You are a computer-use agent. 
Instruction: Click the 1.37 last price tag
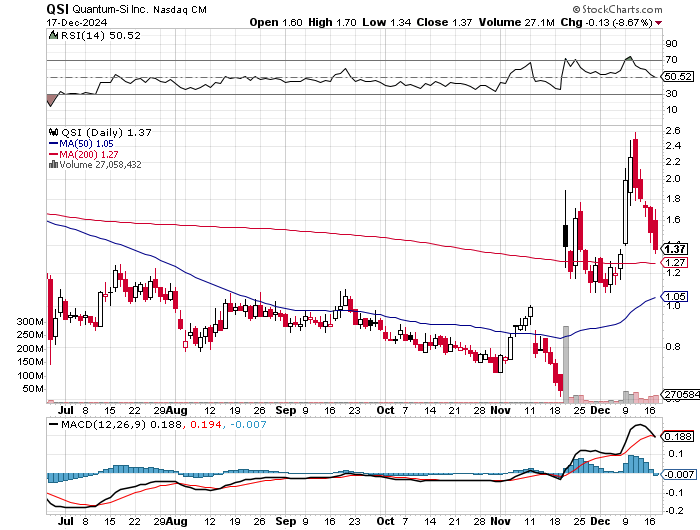point(675,249)
